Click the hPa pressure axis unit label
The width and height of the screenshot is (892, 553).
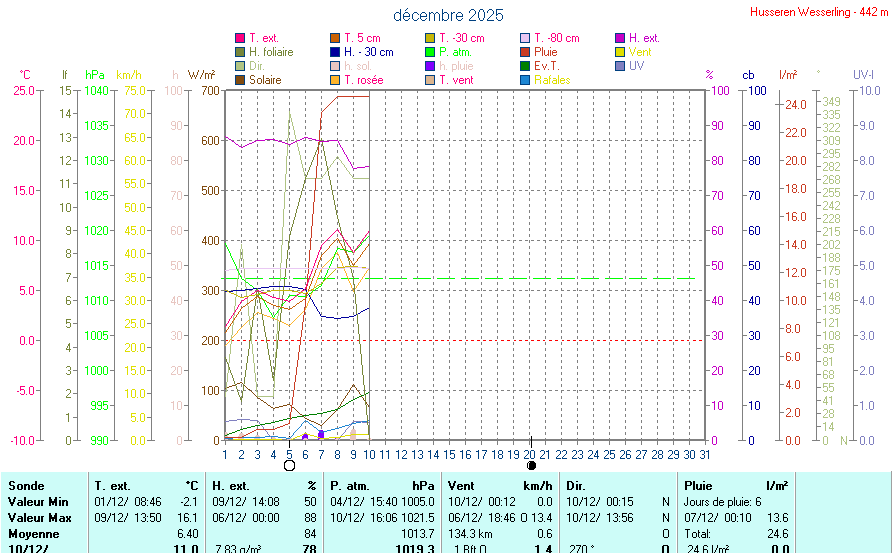[x=95, y=75]
